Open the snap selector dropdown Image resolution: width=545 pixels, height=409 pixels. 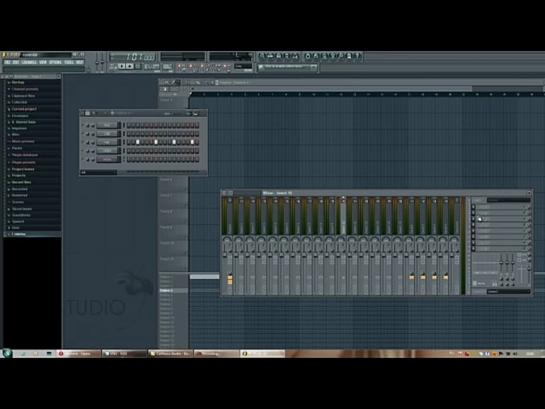243,66
